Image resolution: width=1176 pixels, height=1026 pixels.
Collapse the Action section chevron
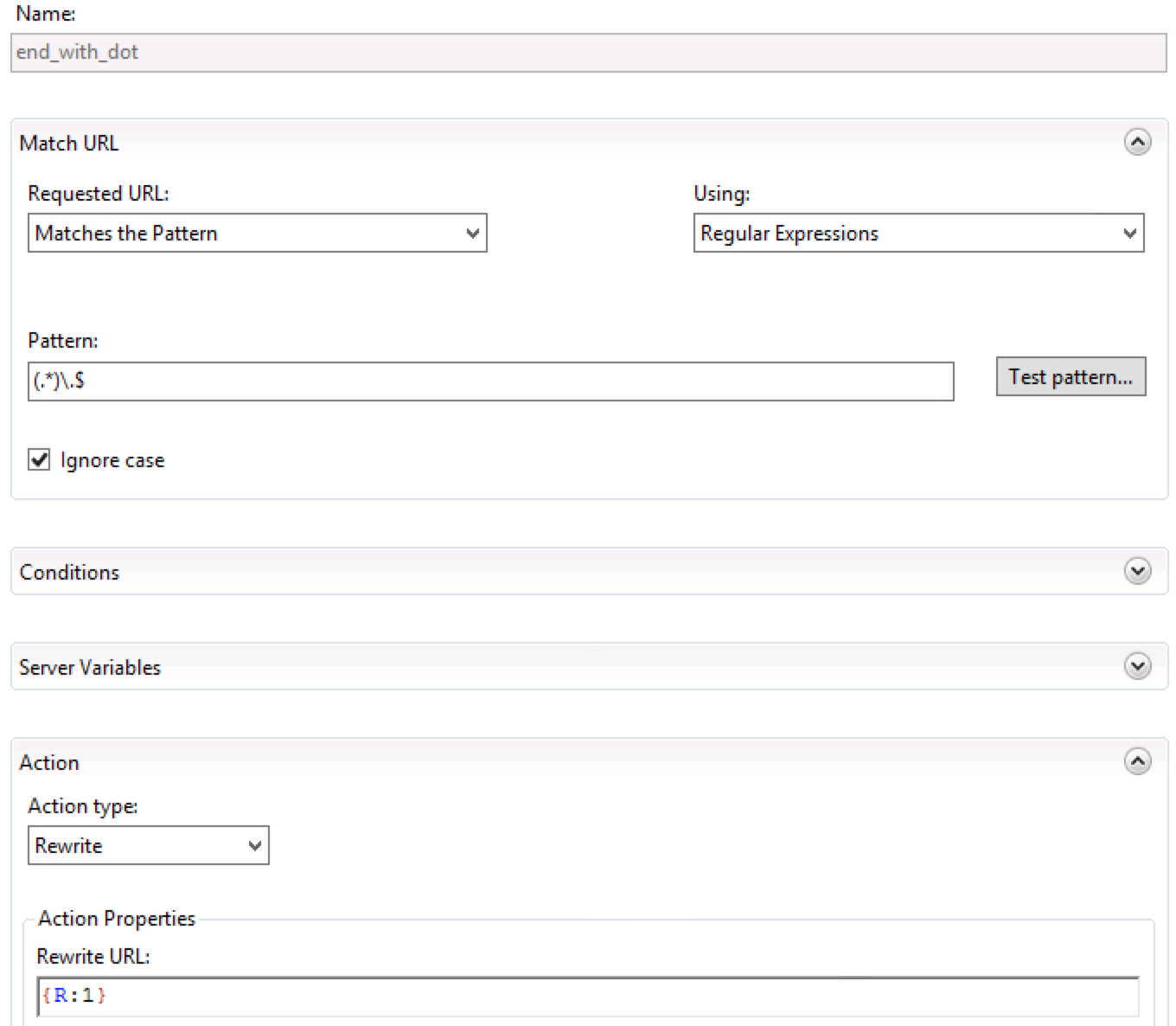click(1137, 761)
